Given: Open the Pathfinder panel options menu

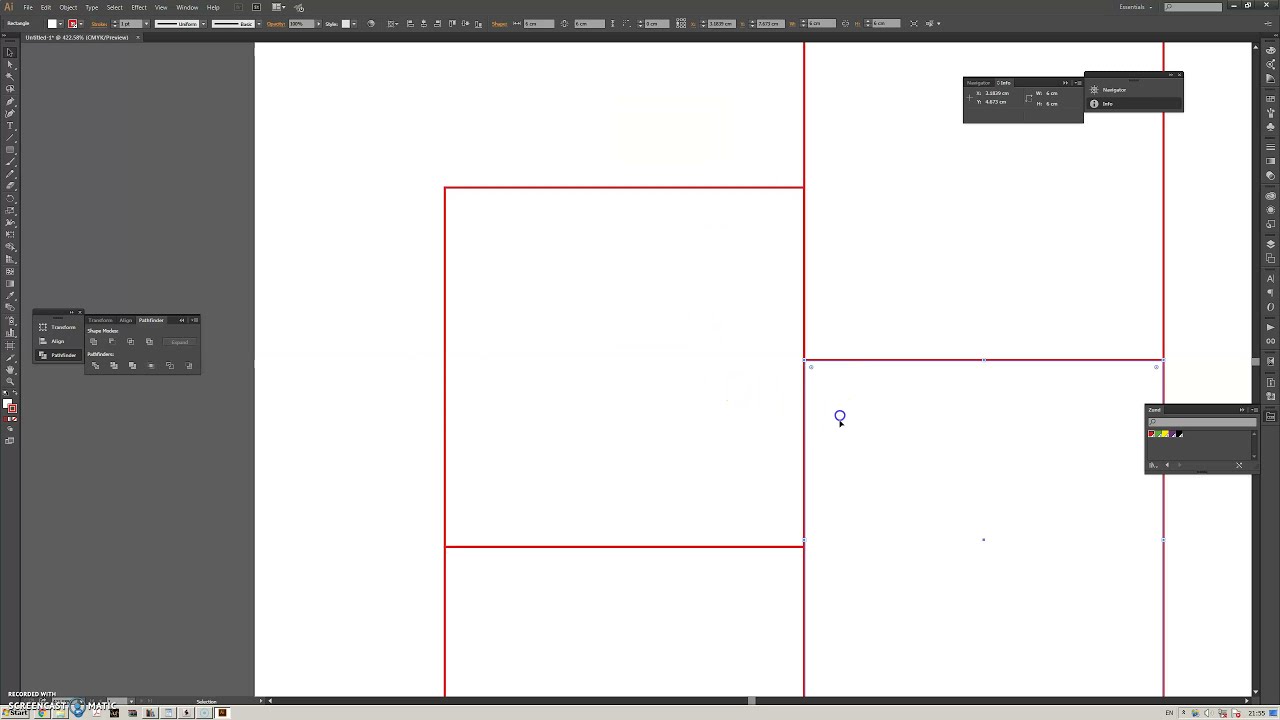Looking at the screenshot, I should click(x=194, y=320).
